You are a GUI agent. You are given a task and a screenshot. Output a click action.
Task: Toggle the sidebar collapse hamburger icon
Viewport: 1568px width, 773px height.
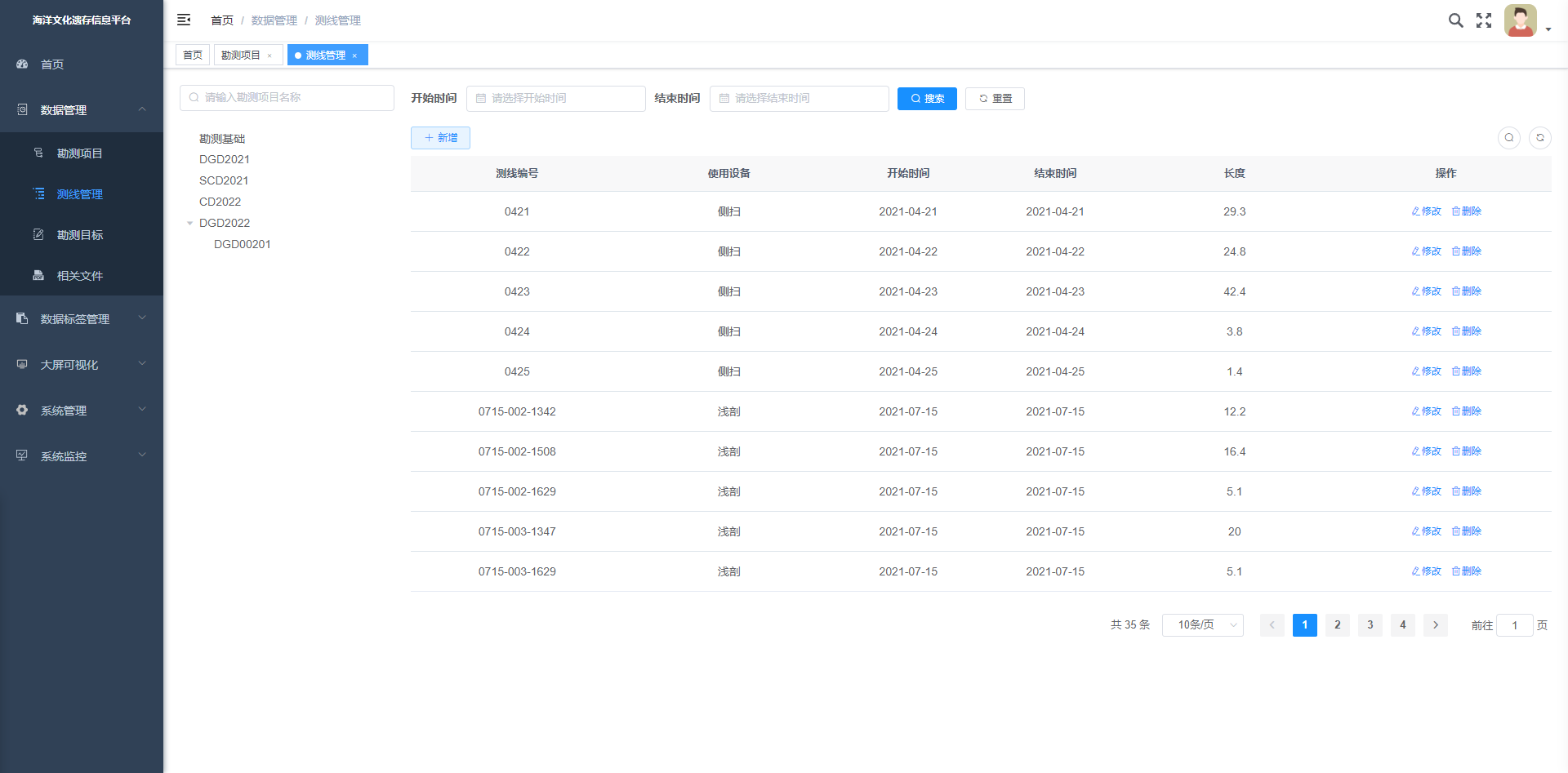pos(184,20)
